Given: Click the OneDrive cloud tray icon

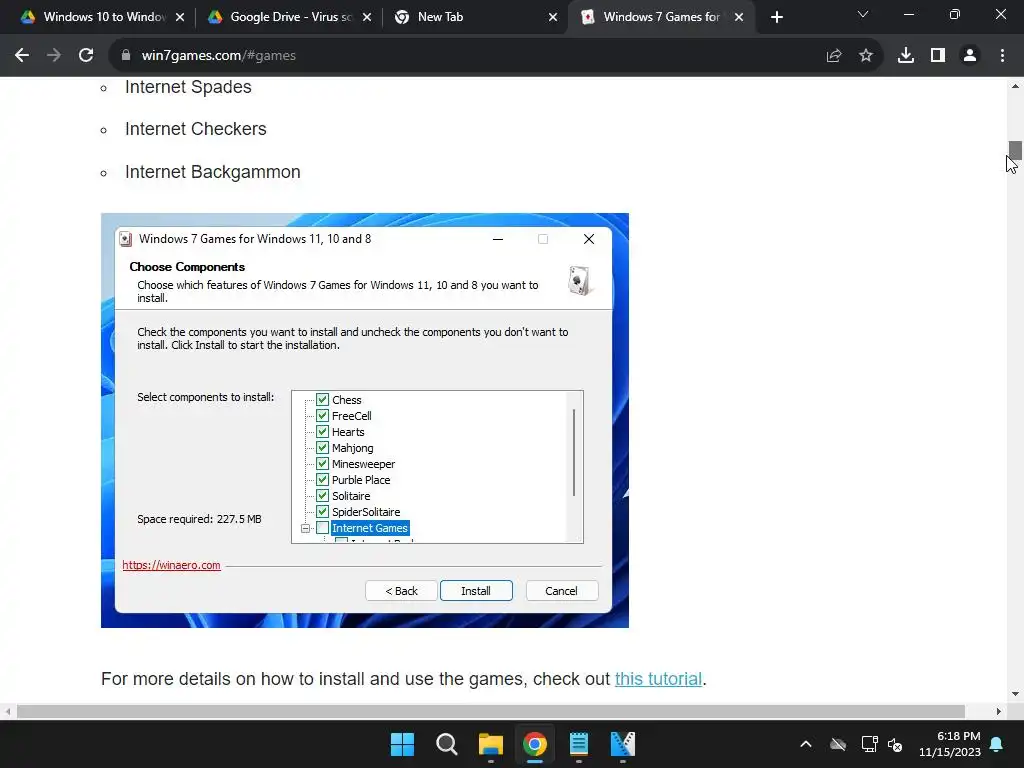Looking at the screenshot, I should pyautogui.click(x=838, y=744).
